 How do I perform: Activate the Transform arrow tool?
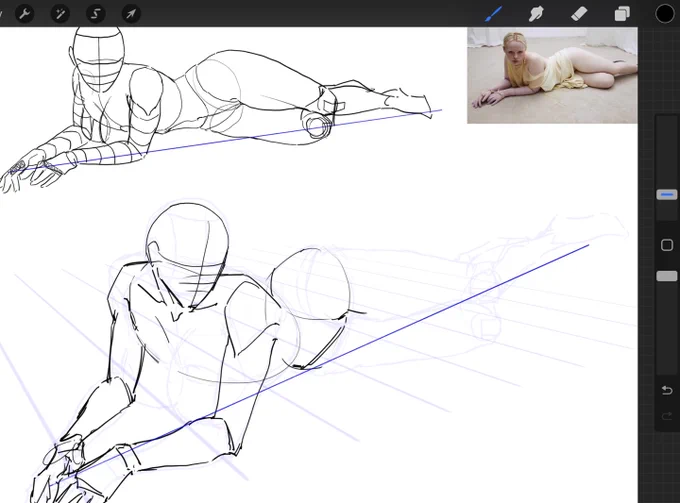coord(131,14)
